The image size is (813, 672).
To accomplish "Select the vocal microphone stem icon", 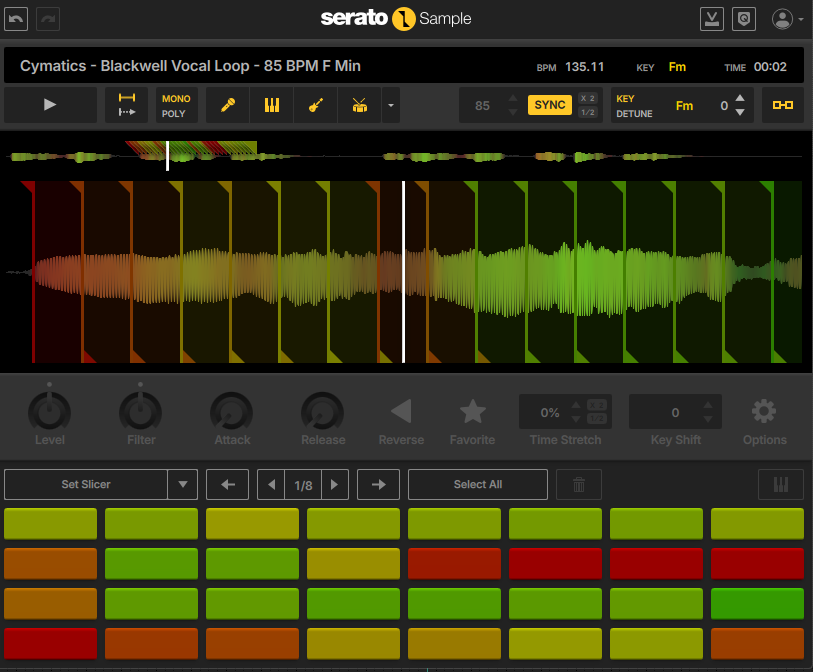I will click(228, 105).
